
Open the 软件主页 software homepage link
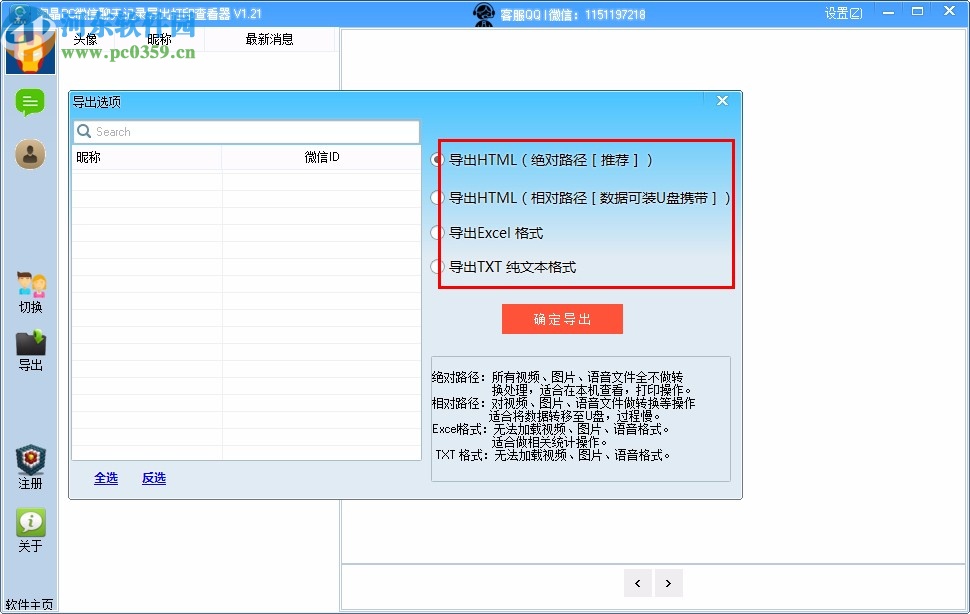coord(30,602)
